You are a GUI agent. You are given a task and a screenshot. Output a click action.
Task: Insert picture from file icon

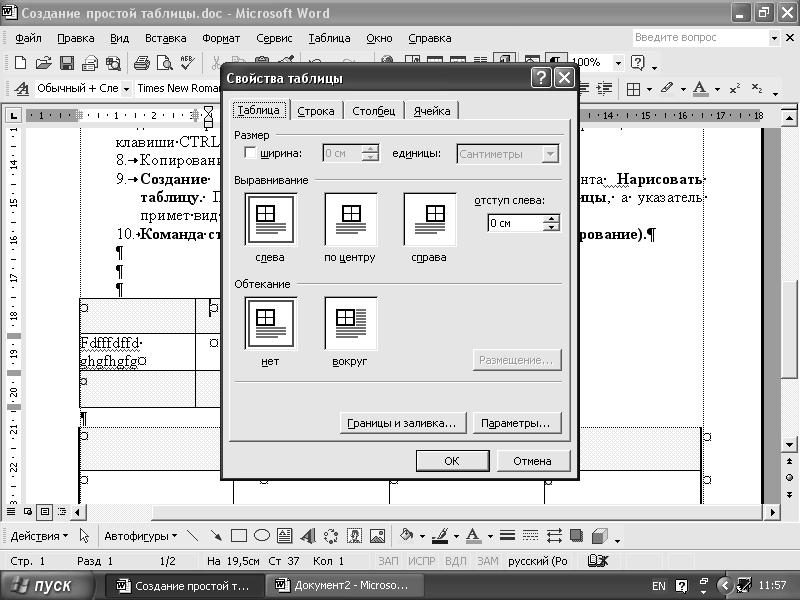(377, 536)
